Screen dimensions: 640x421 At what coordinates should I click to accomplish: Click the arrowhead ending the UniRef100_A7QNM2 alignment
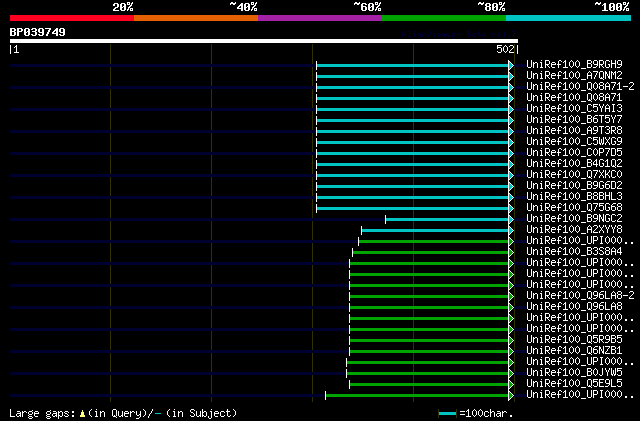click(511, 76)
